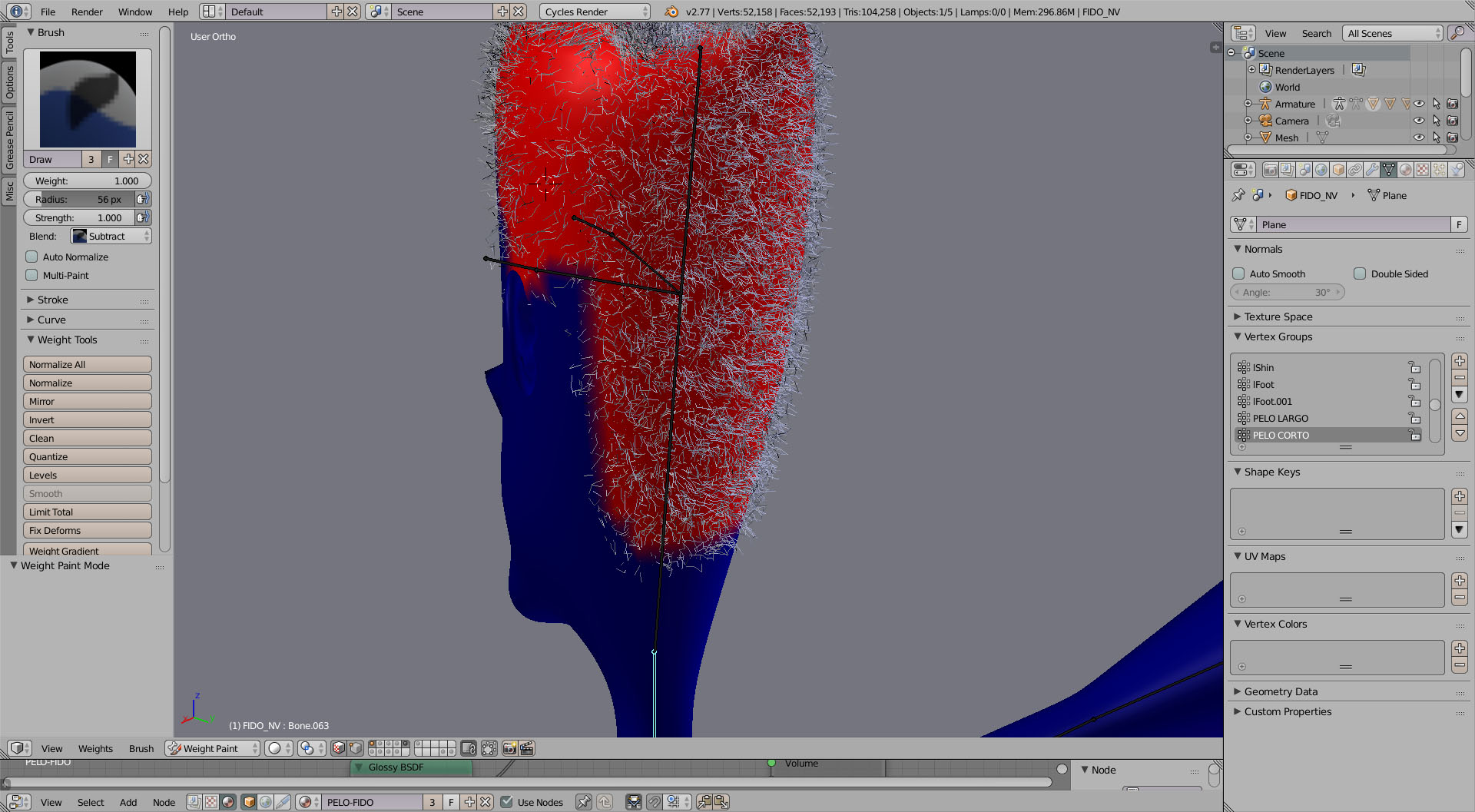The image size is (1475, 812).
Task: Open the File menu
Action: pos(48,12)
